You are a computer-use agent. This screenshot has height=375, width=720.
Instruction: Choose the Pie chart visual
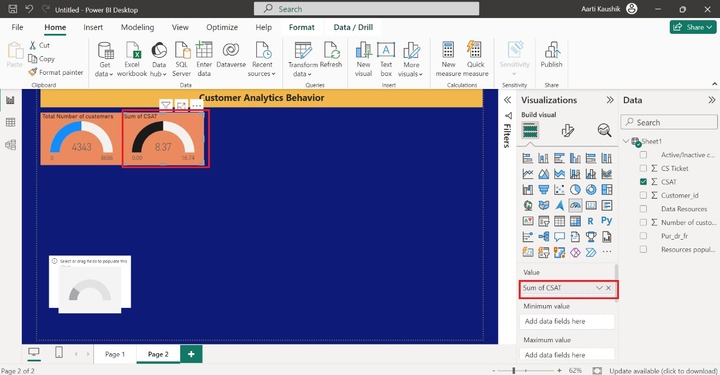pyautogui.click(x=575, y=190)
